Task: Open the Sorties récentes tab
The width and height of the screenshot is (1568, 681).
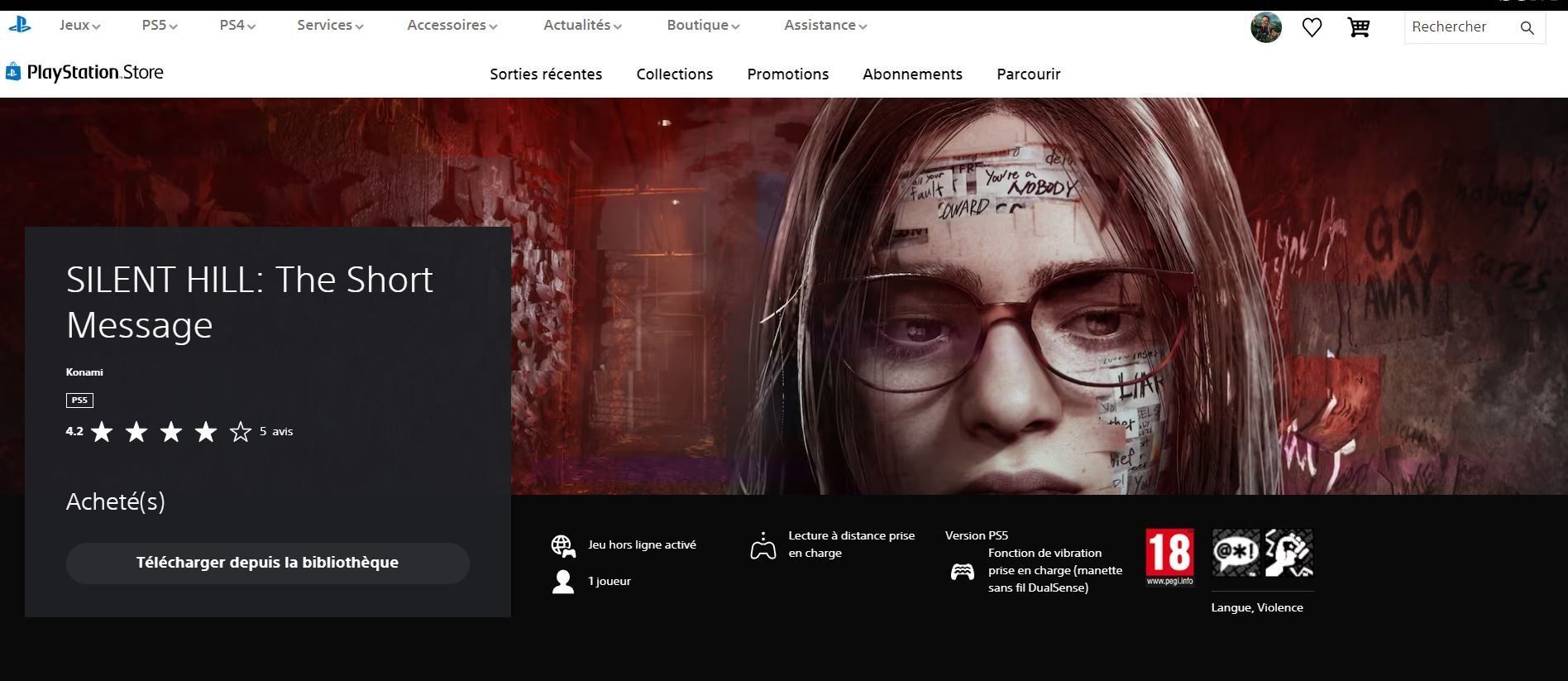Action: (x=546, y=74)
